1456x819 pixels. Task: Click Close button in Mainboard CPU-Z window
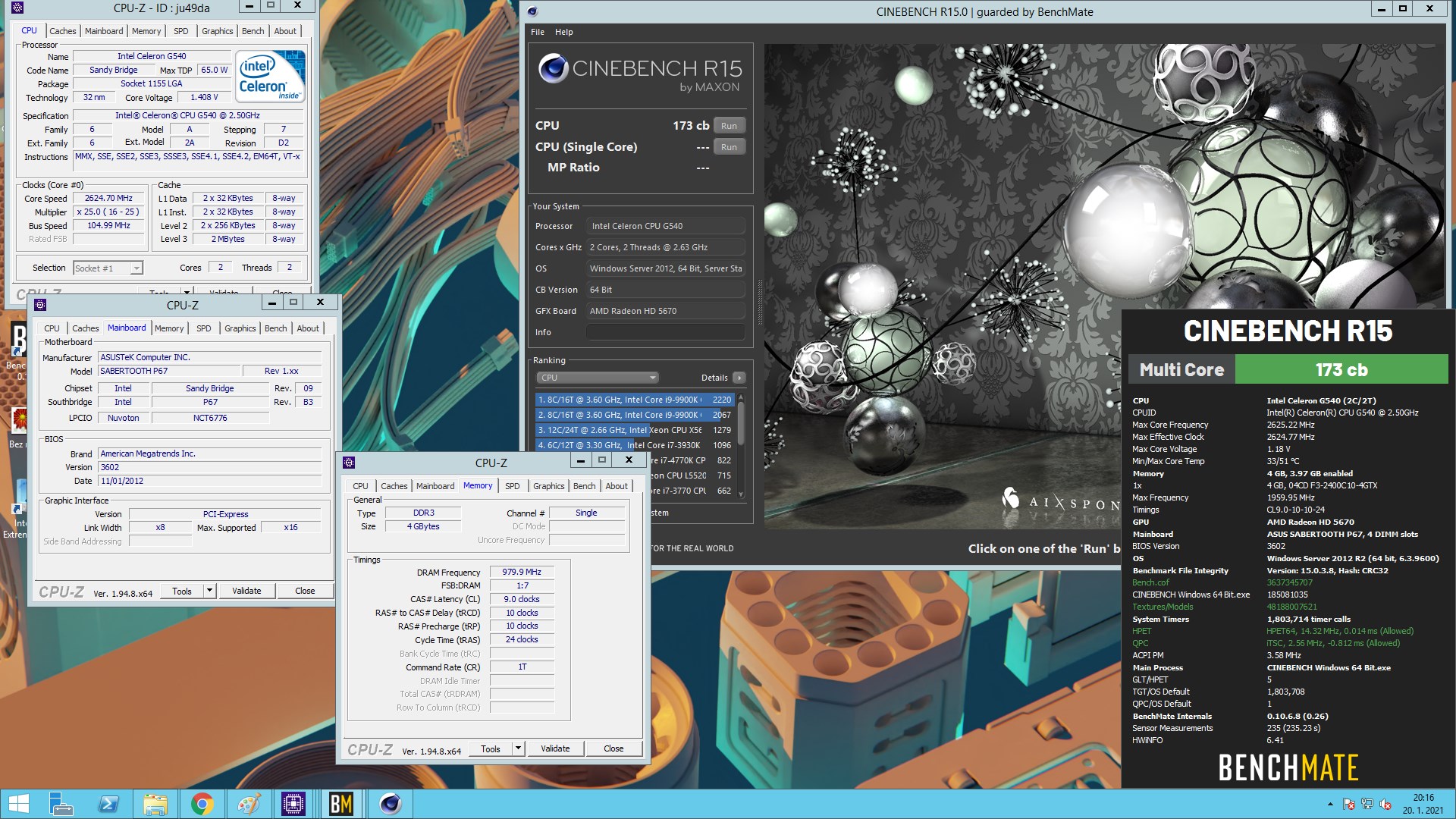point(305,591)
